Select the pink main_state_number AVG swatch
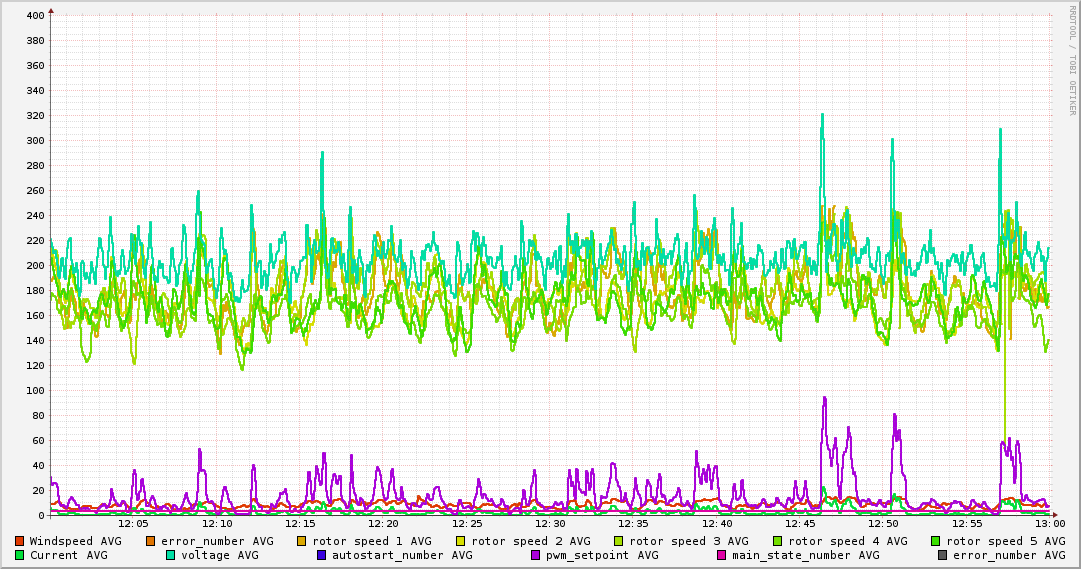Viewport: 1081px width, 569px height. (722, 555)
